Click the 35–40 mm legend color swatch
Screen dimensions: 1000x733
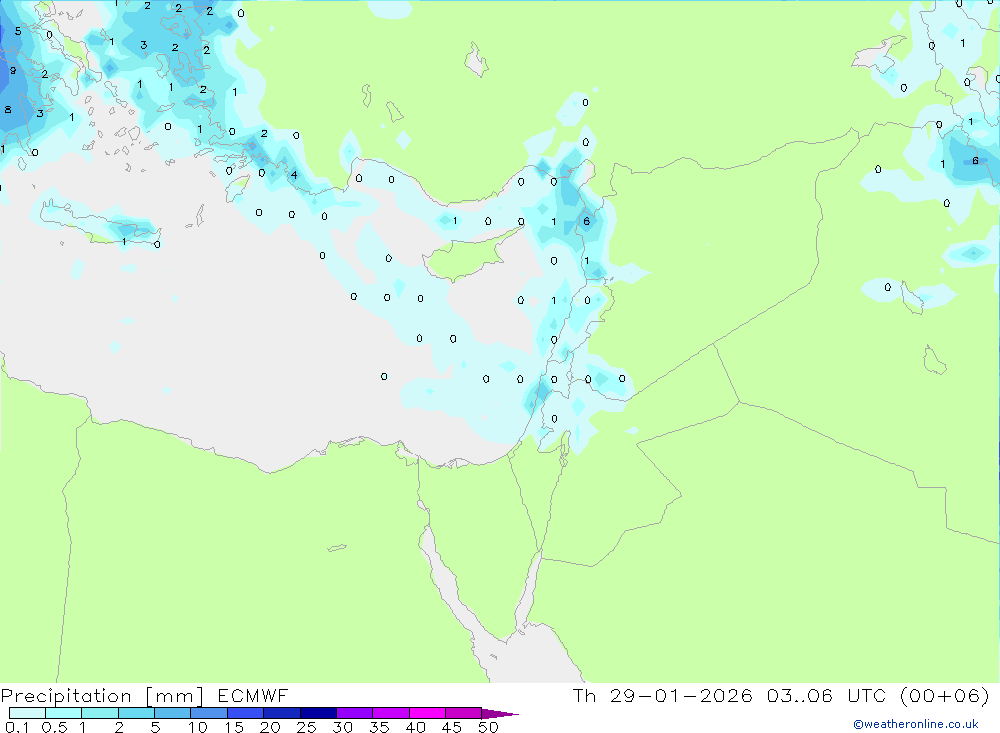point(390,713)
